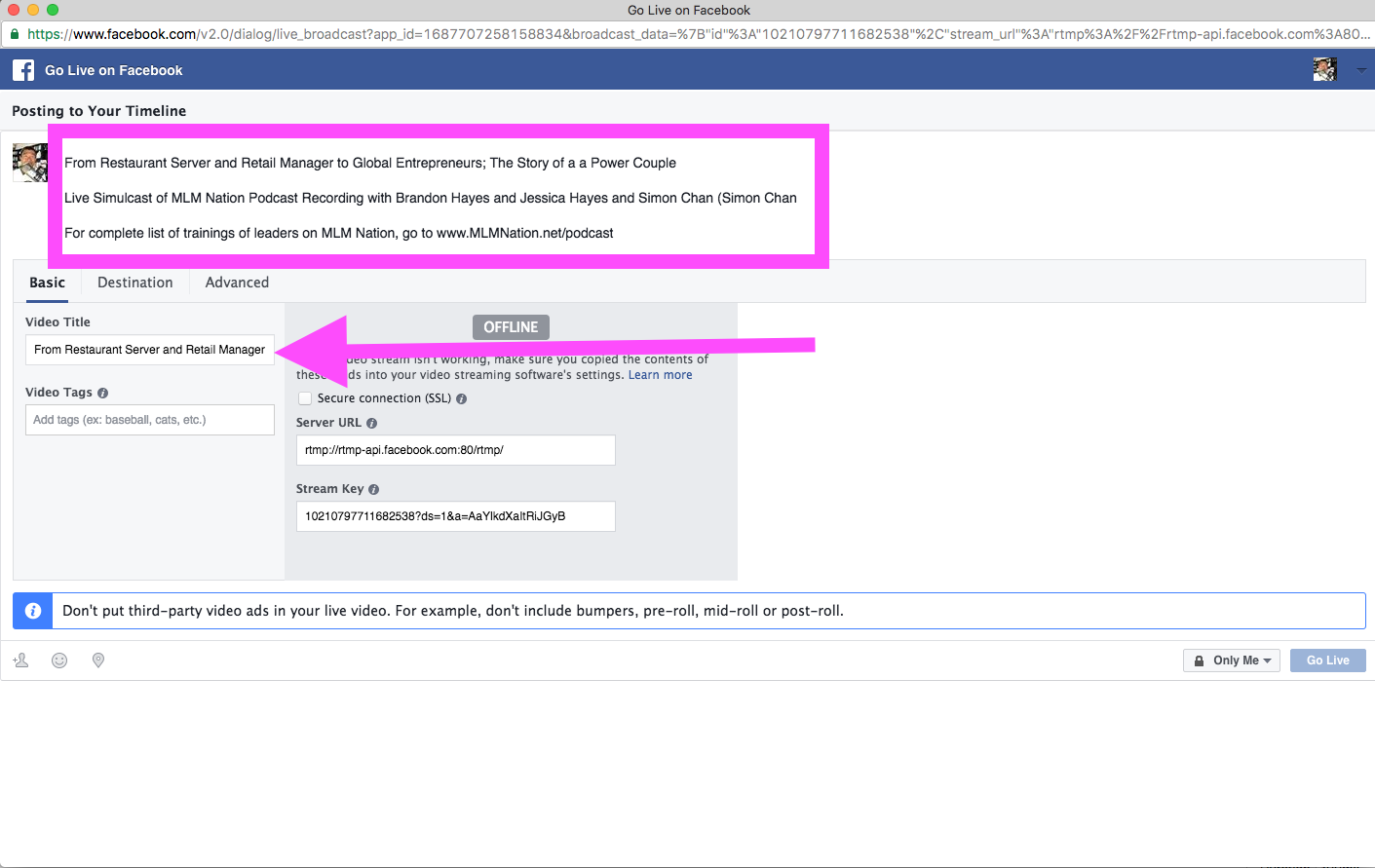Enable the Secure connection (SSL) checkbox
1375x868 pixels.
coord(305,398)
